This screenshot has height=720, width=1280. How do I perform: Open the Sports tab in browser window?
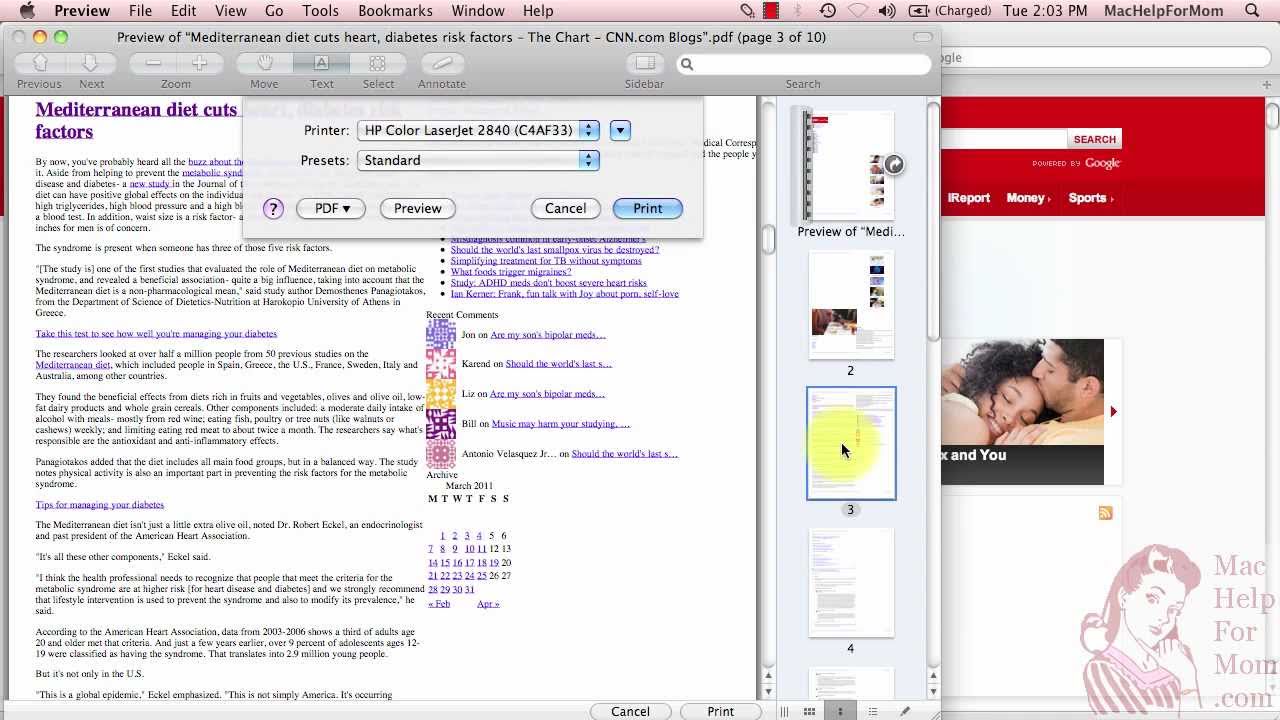pyautogui.click(x=1090, y=198)
